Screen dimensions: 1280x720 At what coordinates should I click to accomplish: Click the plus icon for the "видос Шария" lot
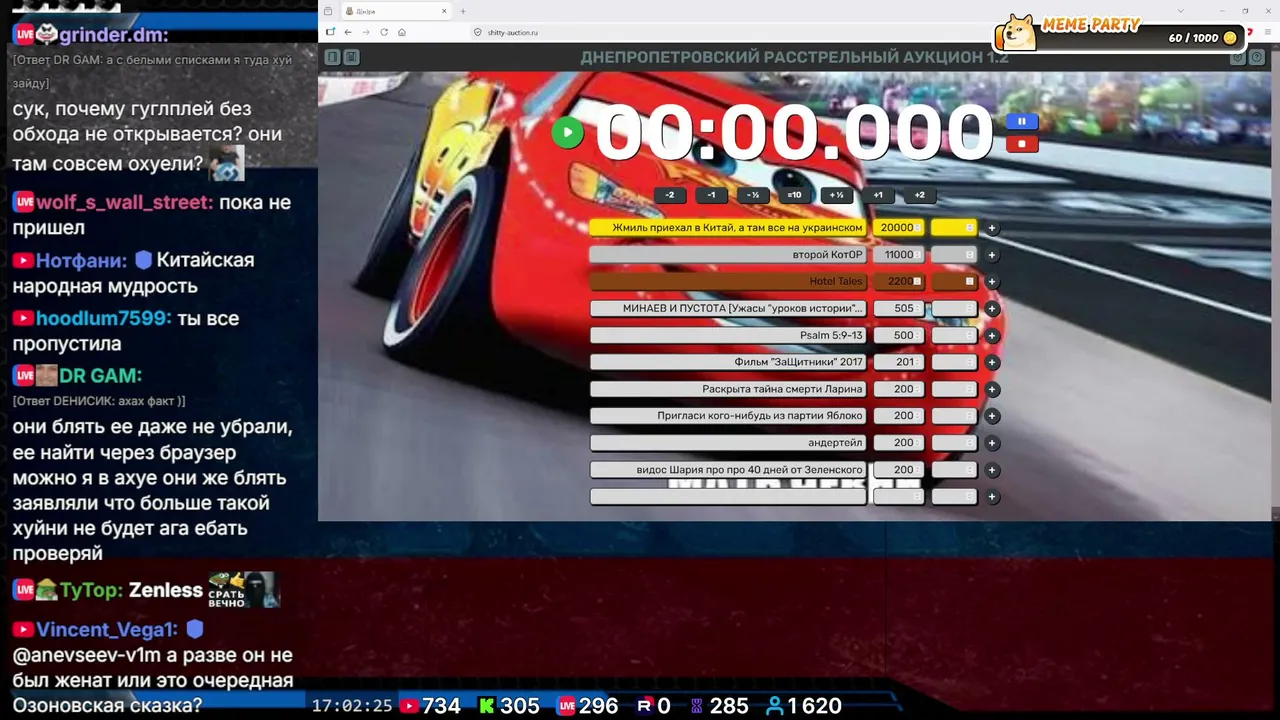[x=992, y=470]
